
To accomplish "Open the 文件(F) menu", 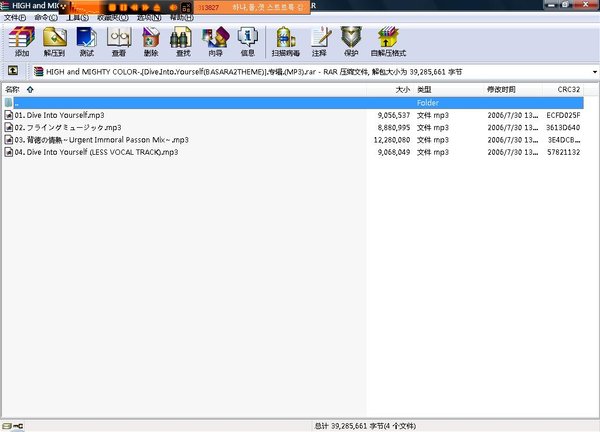I will [x=15, y=18].
